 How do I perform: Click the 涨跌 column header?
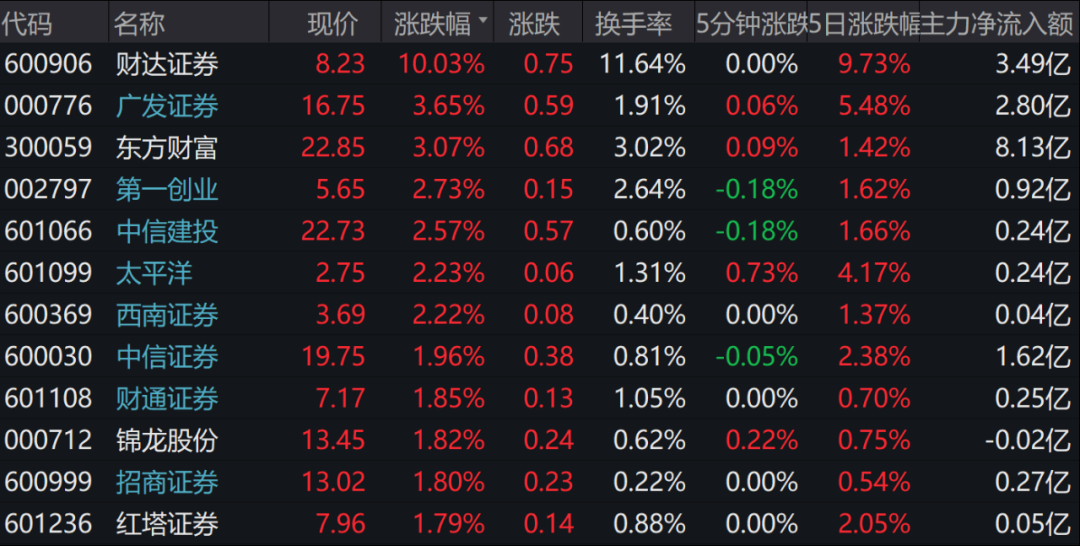coord(534,23)
